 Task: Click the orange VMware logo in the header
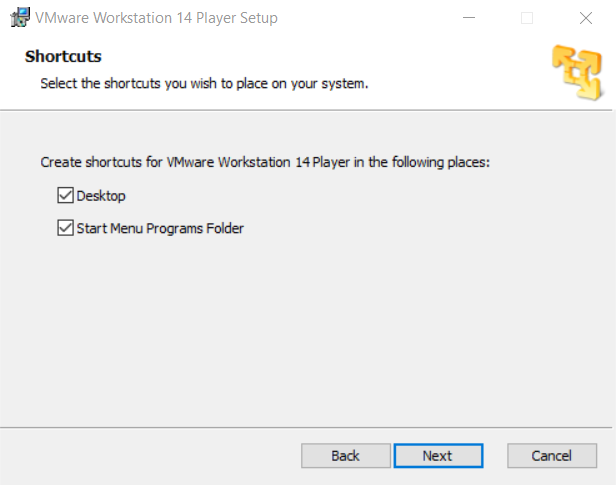(577, 72)
